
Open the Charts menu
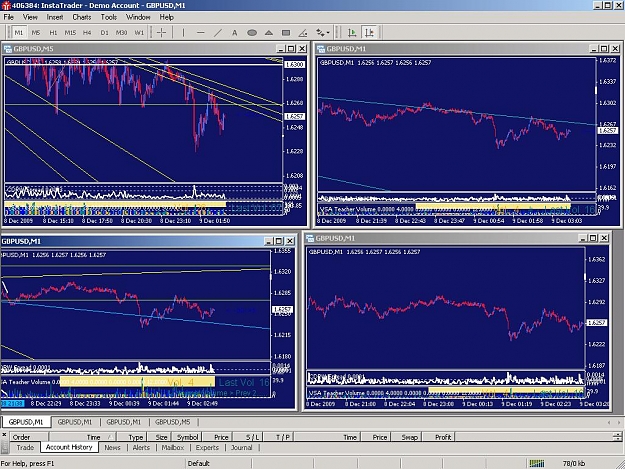click(x=82, y=17)
